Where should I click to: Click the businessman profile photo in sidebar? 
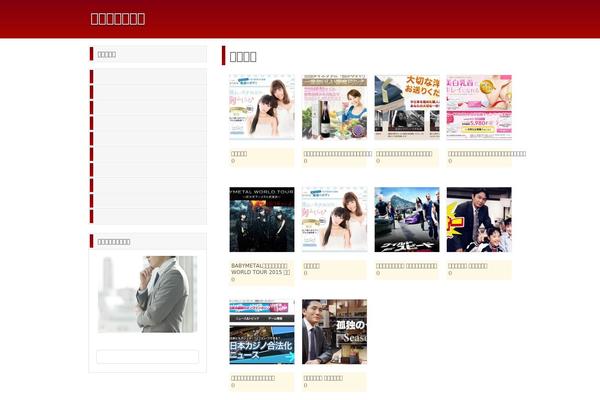pyautogui.click(x=147, y=294)
